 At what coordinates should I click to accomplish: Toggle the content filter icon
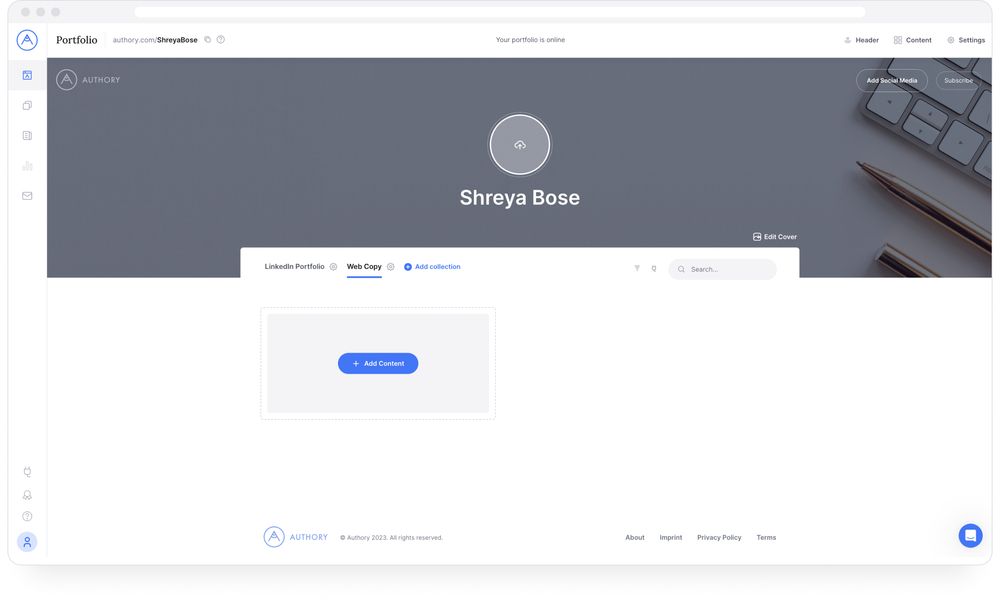637,268
